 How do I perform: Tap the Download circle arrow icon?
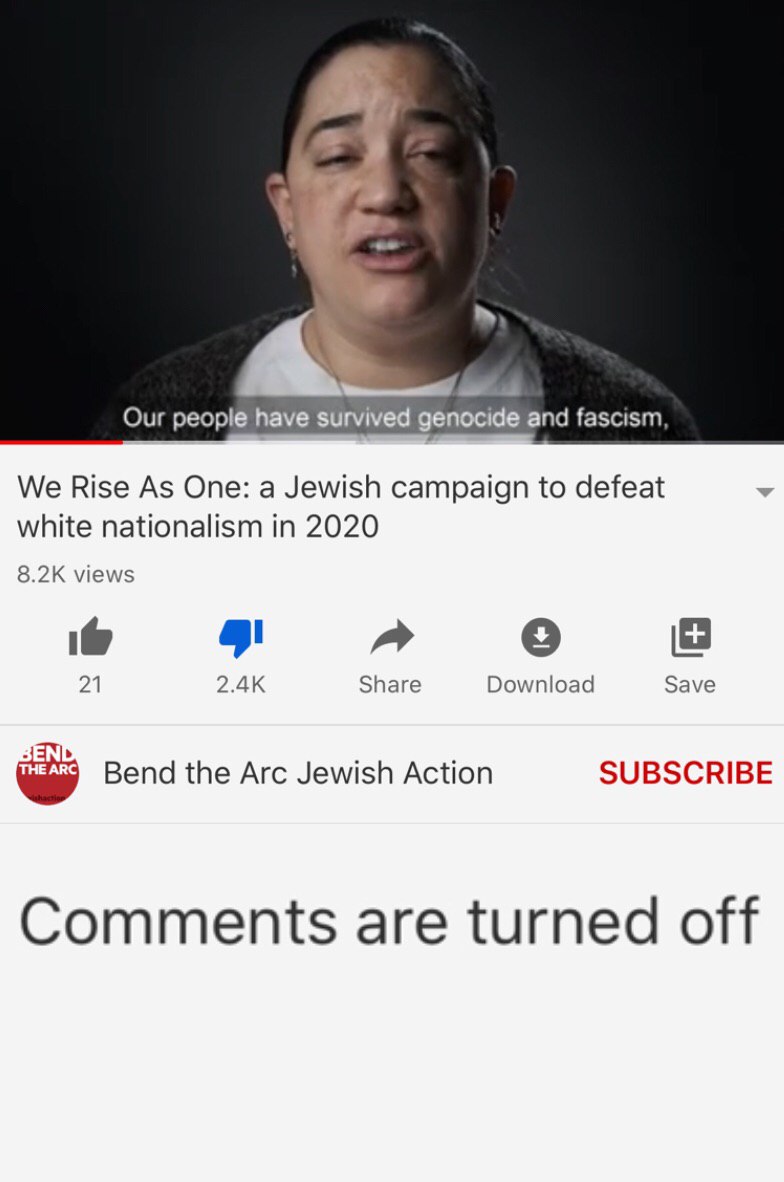tap(541, 637)
